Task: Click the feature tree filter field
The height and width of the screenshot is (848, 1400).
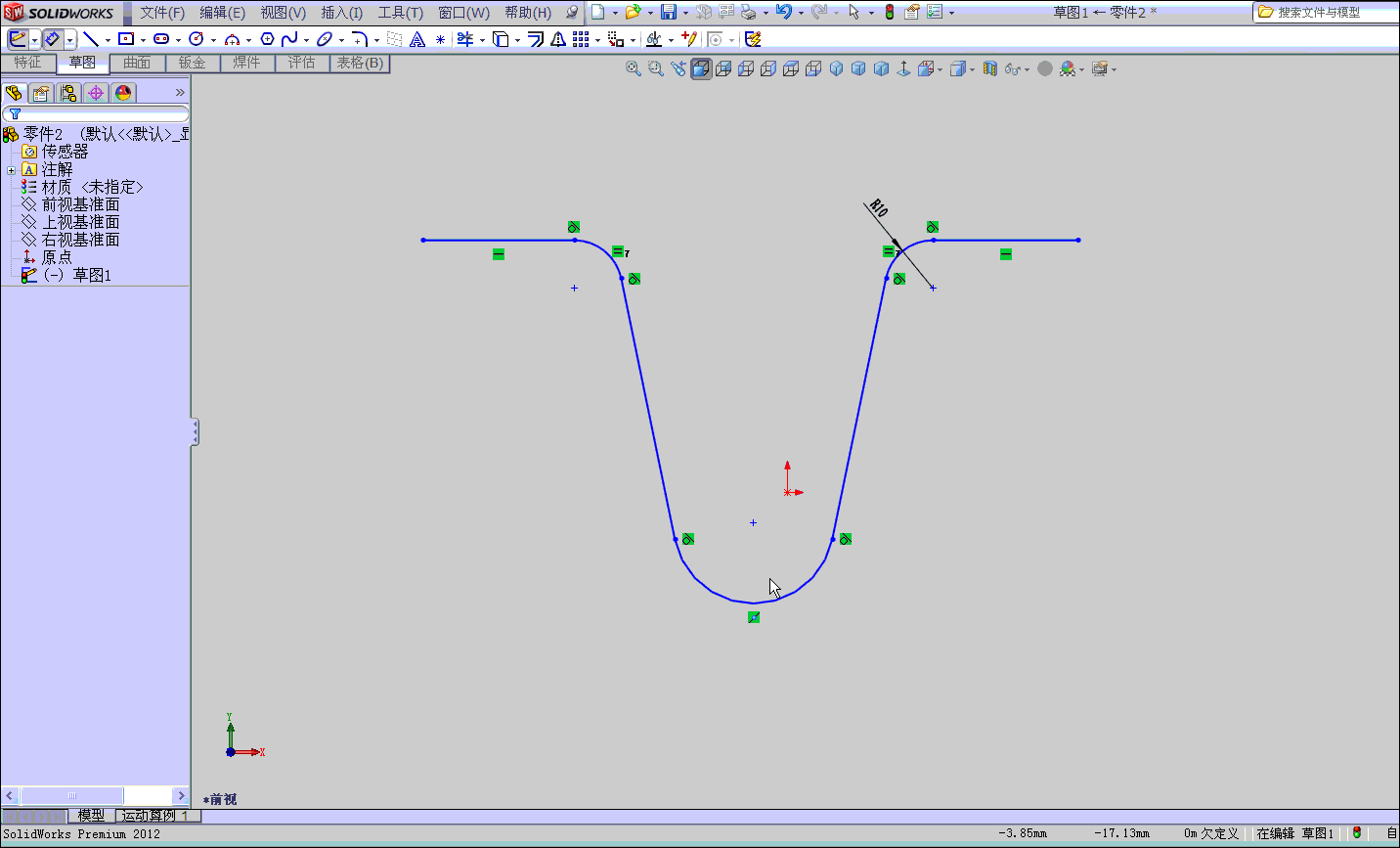Action: pyautogui.click(x=96, y=114)
